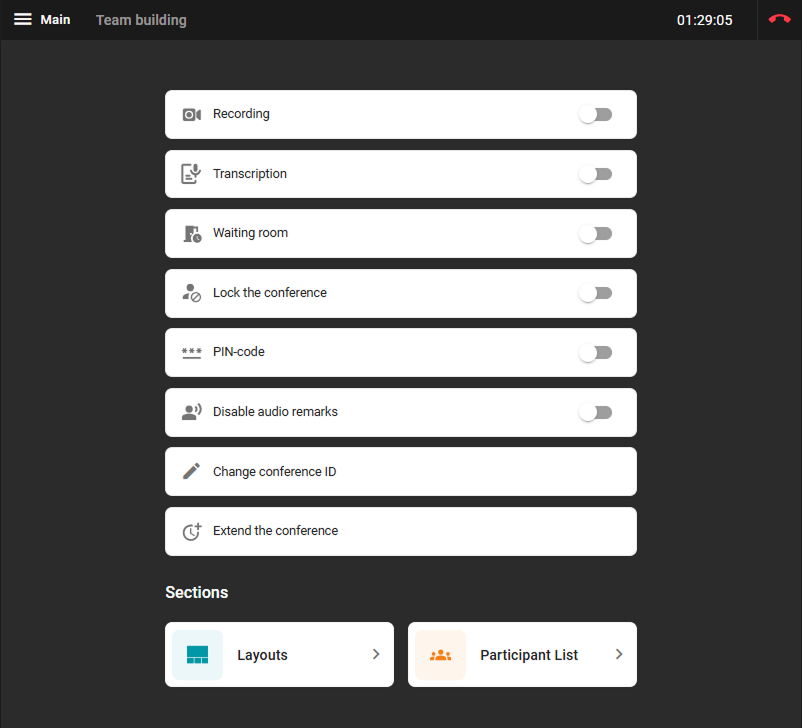Toggle Disable audio remarks switch
802x728 pixels.
pos(595,412)
